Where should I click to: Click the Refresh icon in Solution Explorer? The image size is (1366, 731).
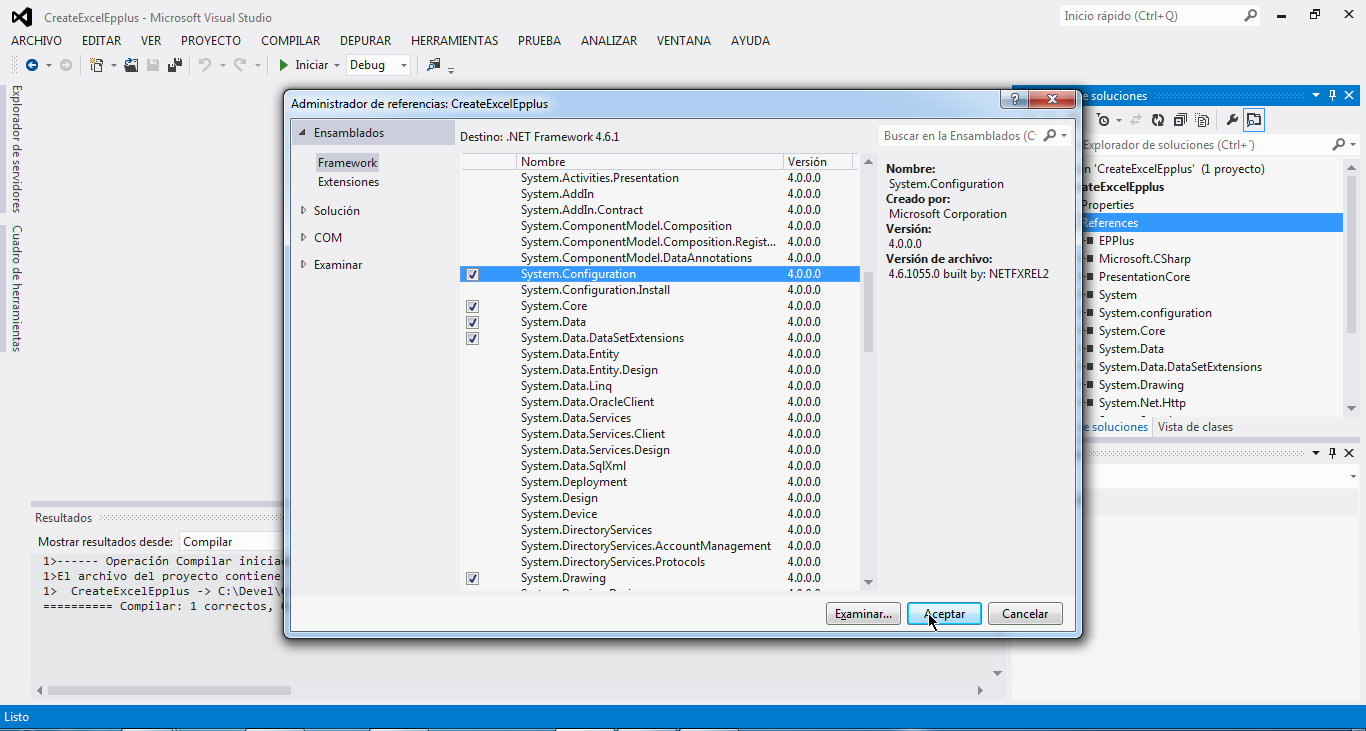click(1157, 120)
